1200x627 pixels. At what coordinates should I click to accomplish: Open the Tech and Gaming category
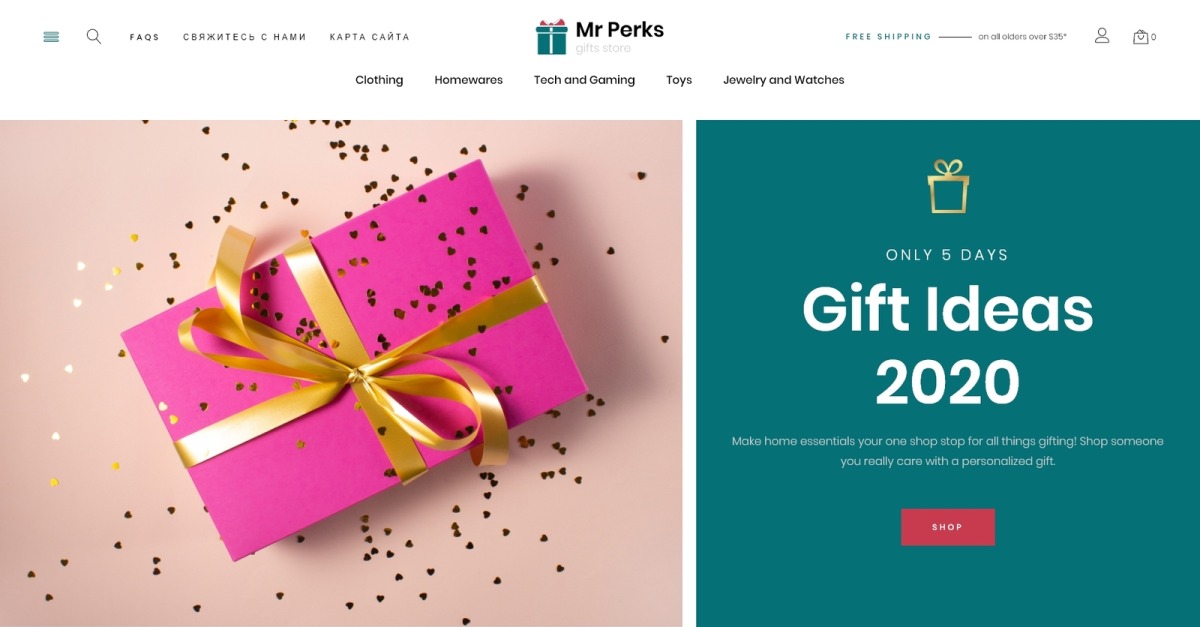584,80
